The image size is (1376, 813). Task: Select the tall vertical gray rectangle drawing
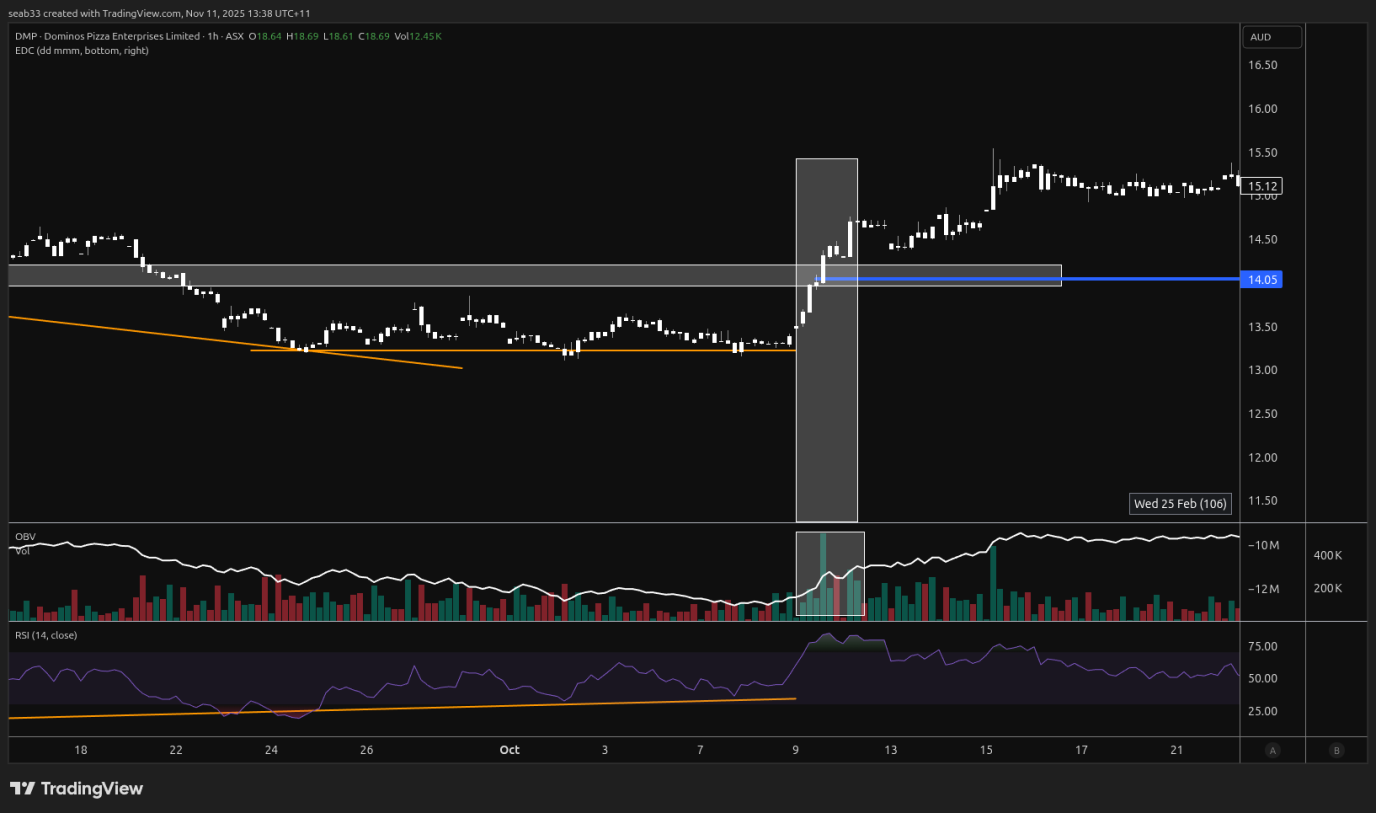click(x=826, y=450)
